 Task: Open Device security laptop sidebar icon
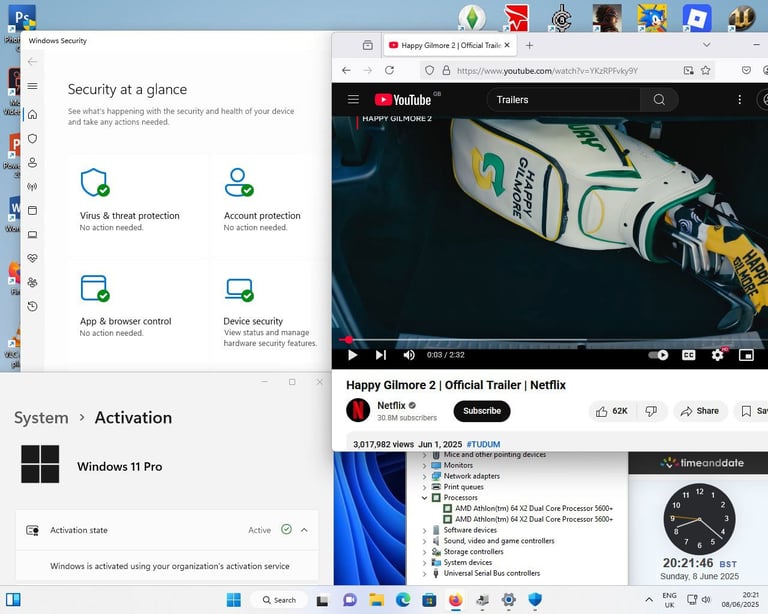[x=32, y=235]
